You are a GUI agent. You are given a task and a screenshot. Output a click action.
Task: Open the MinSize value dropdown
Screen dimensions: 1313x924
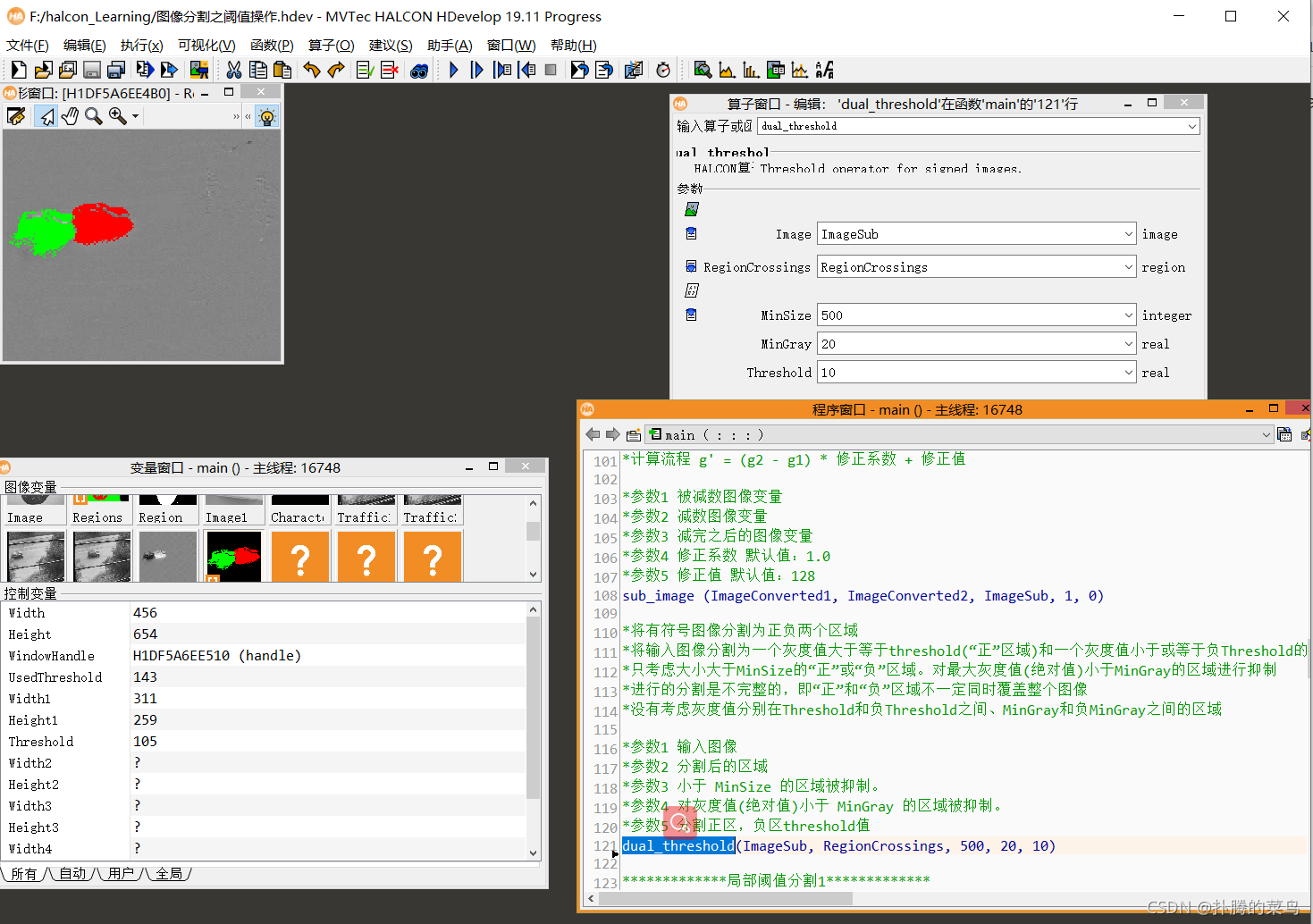click(x=1129, y=315)
